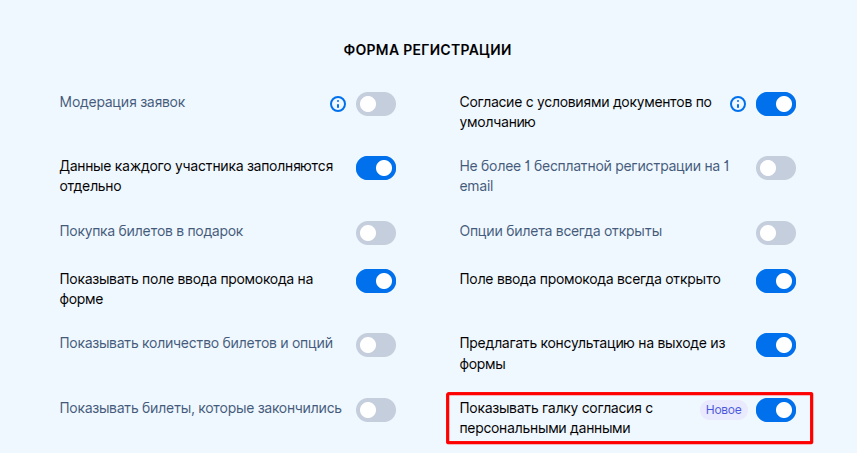The width and height of the screenshot is (857, 453).
Task: Switch on Показывать билеты, которые закончились
Action: coord(376,409)
